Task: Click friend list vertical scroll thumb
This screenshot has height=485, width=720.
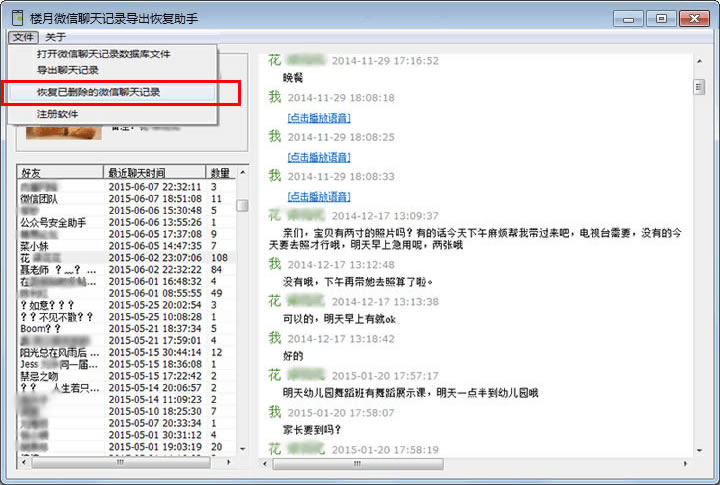Action: [x=242, y=205]
